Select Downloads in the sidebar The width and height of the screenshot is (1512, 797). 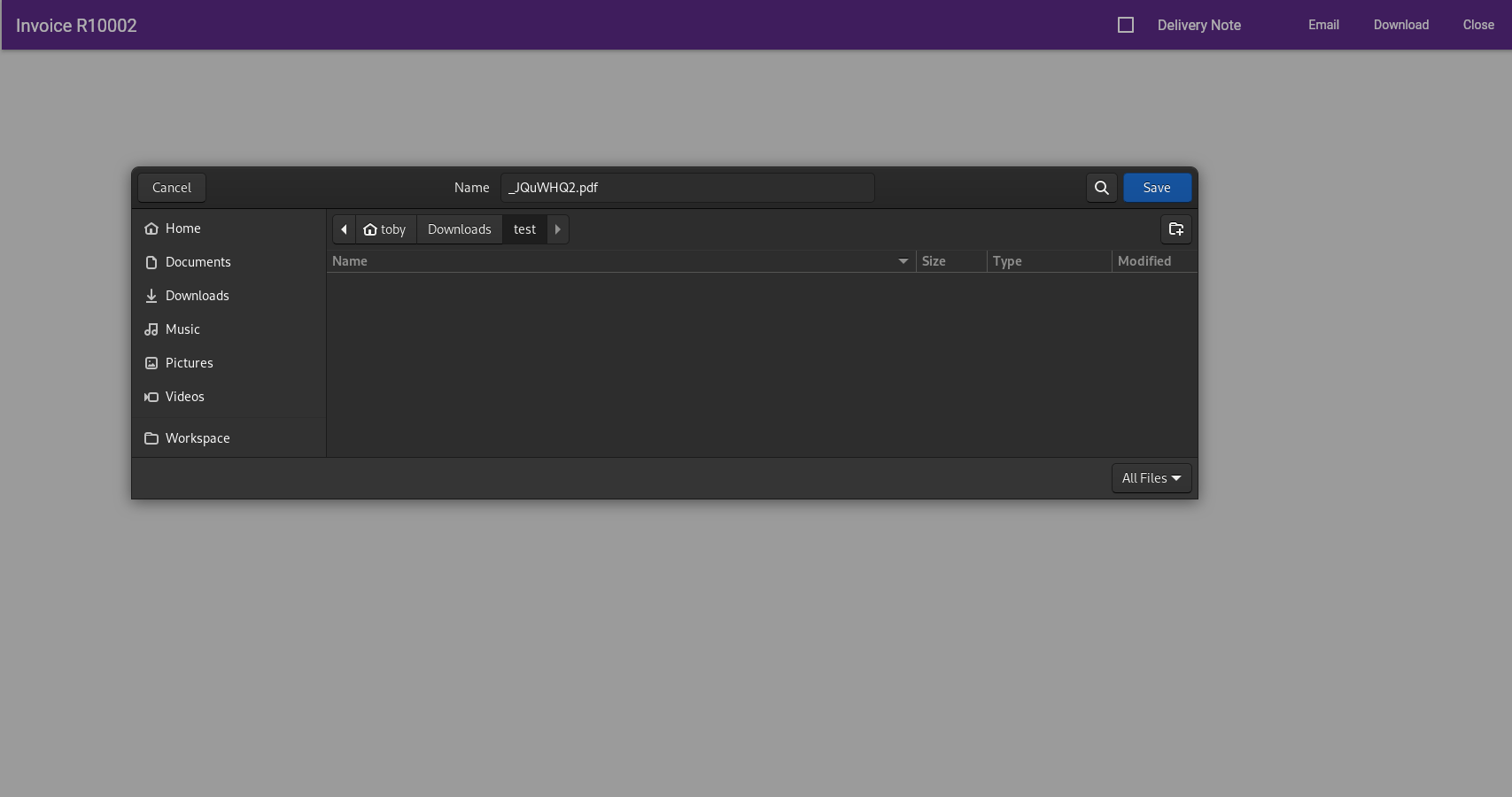(197, 295)
